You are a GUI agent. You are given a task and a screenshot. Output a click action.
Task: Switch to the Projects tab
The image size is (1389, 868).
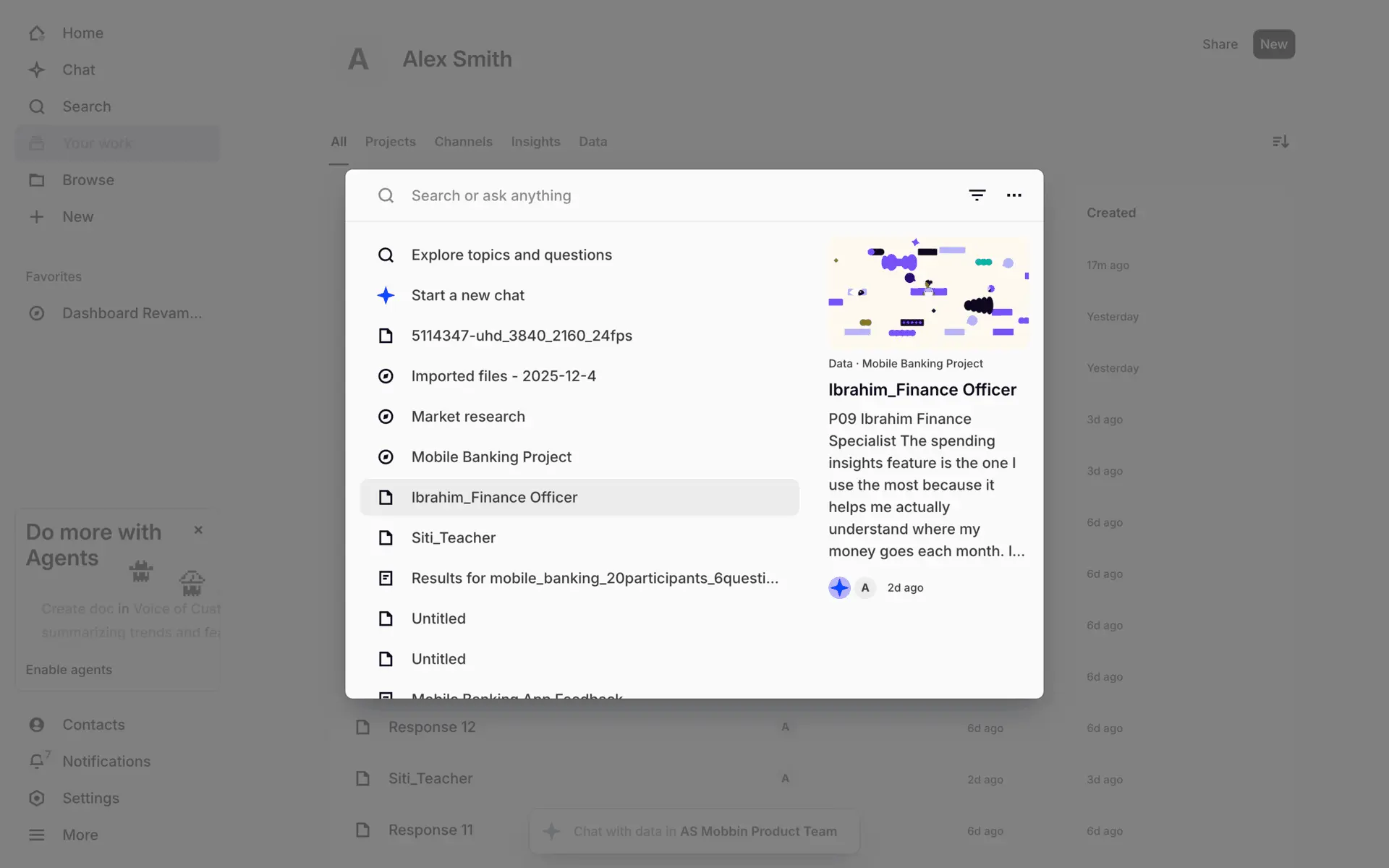[x=390, y=142]
